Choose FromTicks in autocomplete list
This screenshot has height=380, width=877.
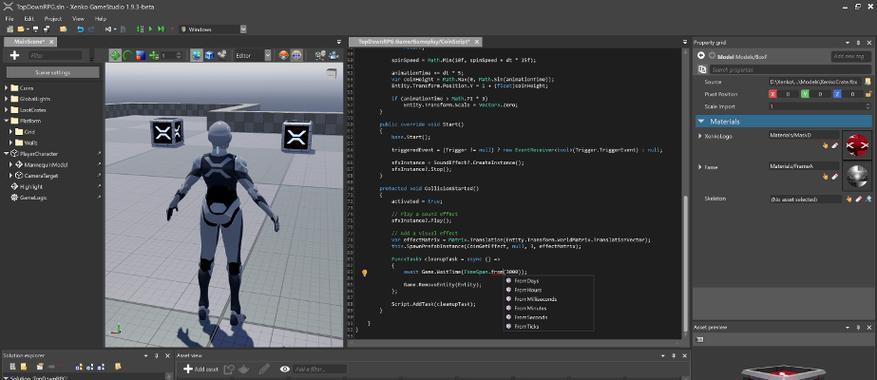pyautogui.click(x=526, y=326)
